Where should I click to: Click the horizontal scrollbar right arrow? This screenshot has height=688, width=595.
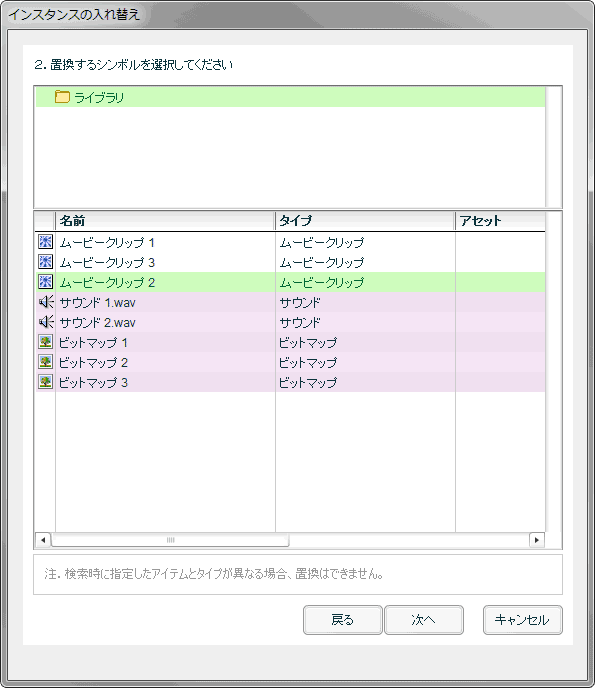point(537,540)
